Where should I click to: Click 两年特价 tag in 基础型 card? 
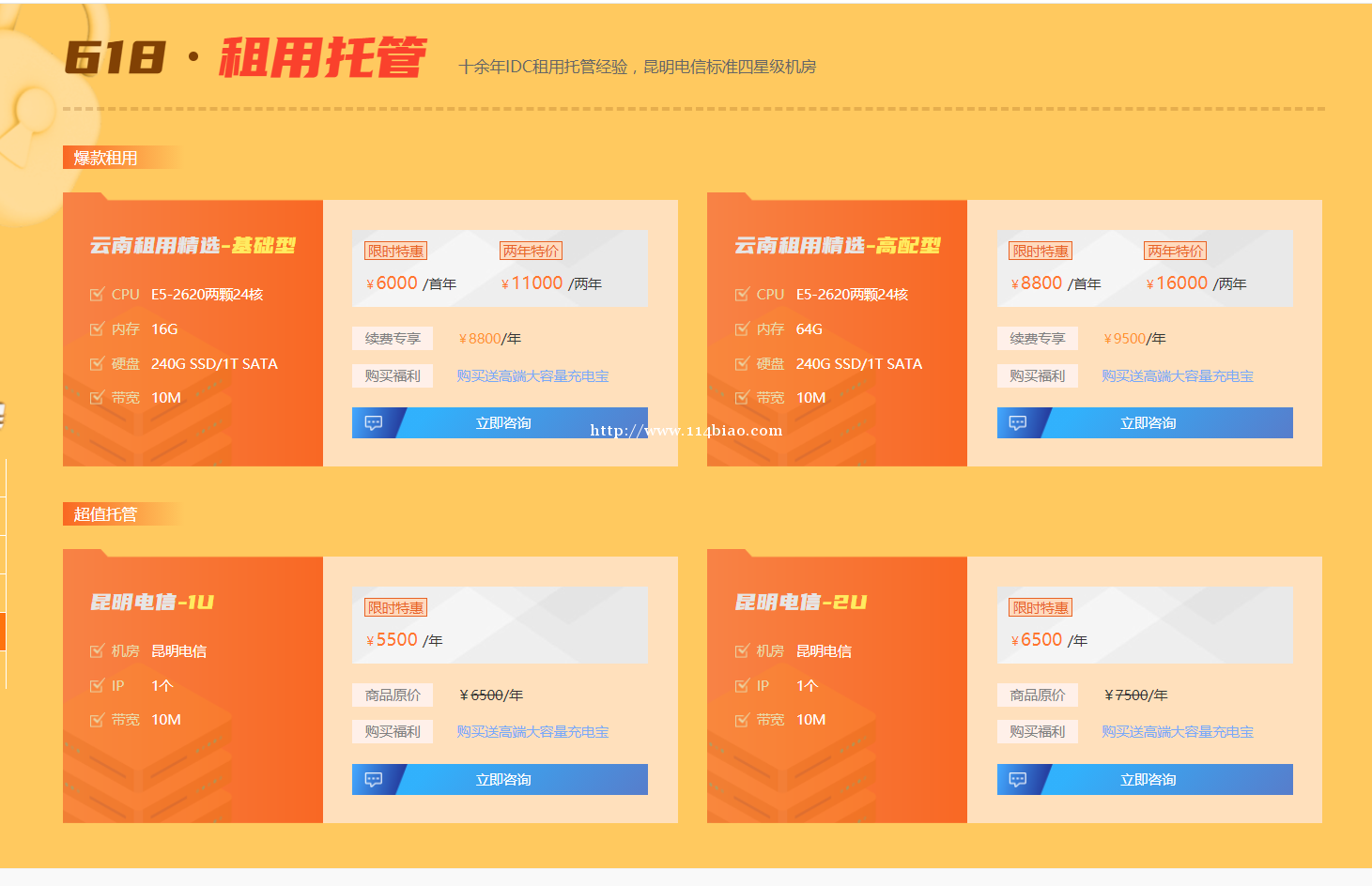(531, 252)
